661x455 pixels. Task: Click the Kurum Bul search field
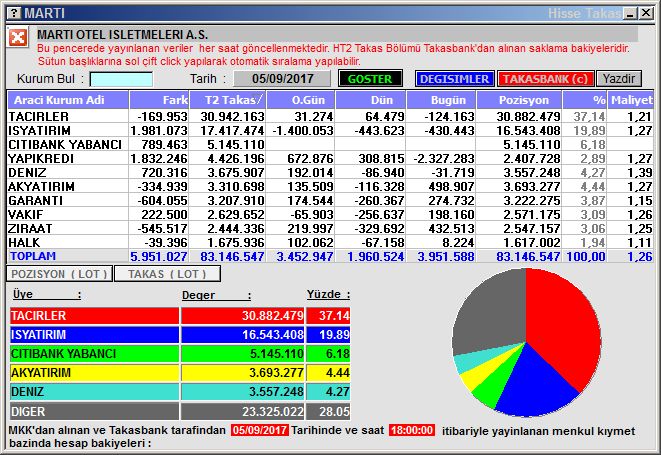(x=121, y=79)
